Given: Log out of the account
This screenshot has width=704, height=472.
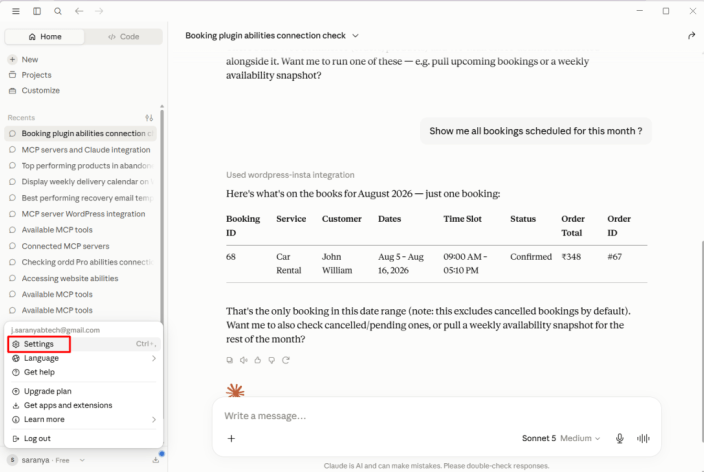Looking at the screenshot, I should [x=83, y=438].
